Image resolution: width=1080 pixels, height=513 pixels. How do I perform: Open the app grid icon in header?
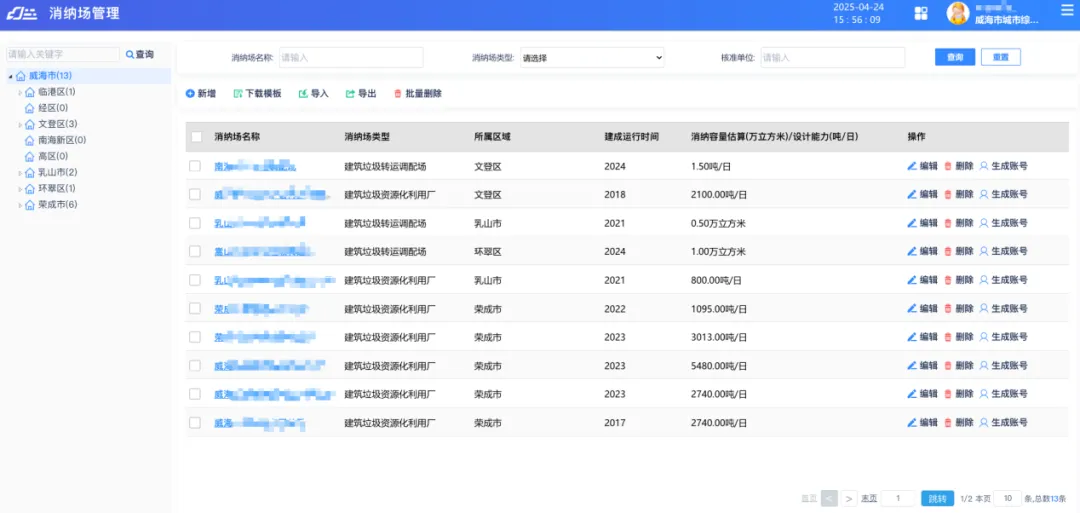click(x=921, y=13)
